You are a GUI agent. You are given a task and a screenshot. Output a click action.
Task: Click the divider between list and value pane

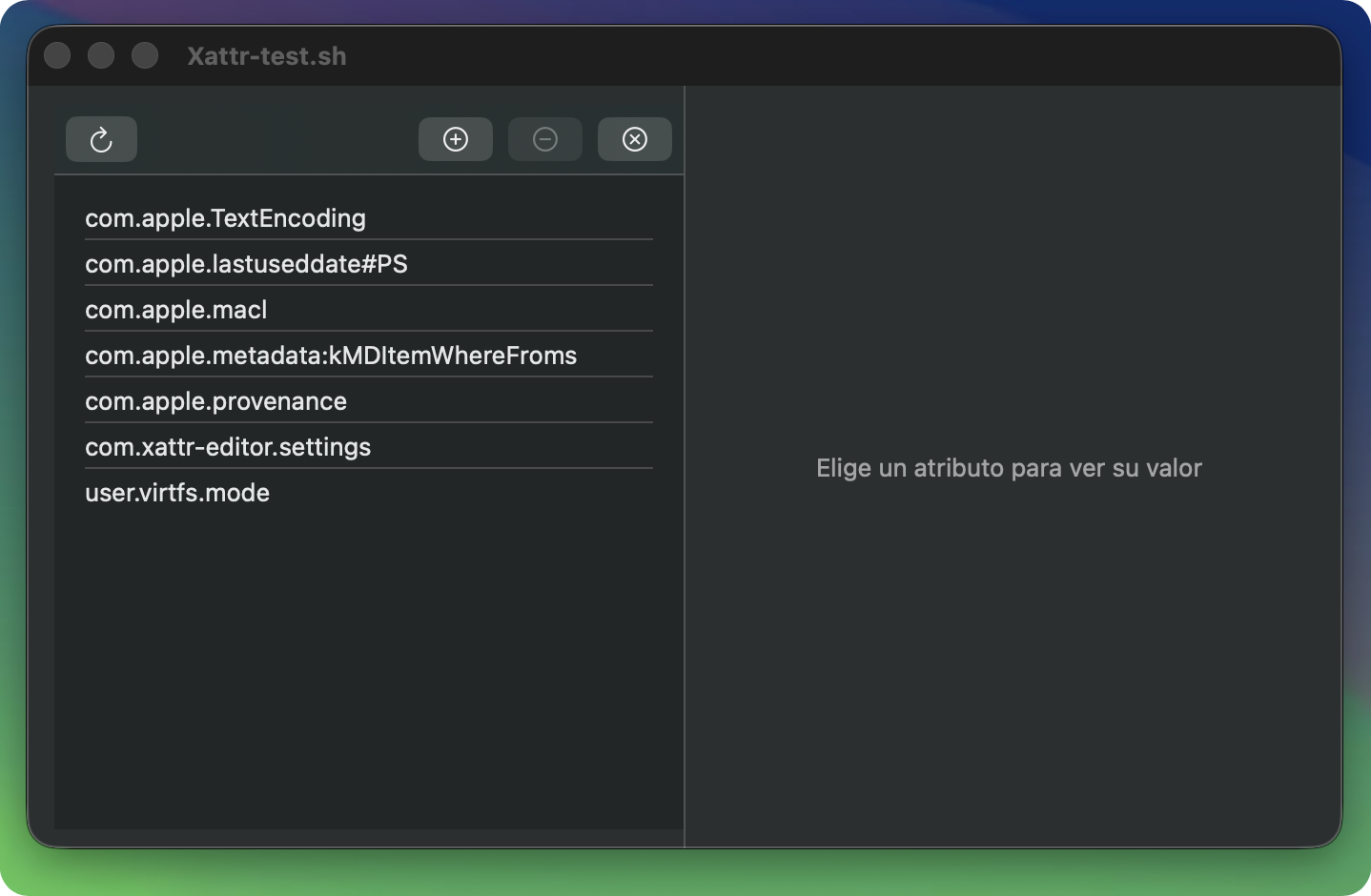pos(685,467)
